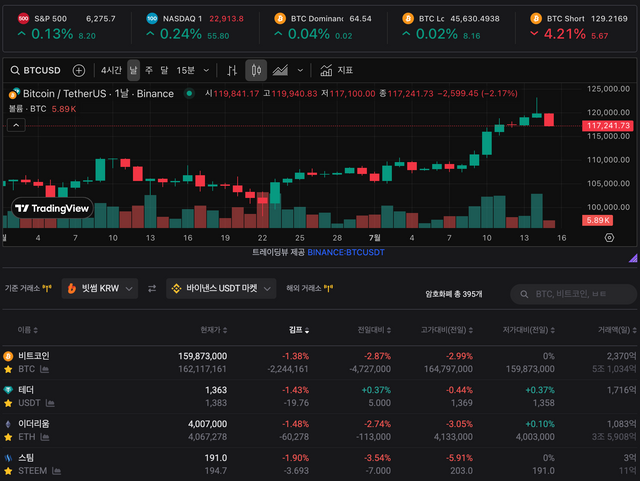The width and height of the screenshot is (640, 481).
Task: Open the indicators (지표) menu
Action: click(x=336, y=70)
